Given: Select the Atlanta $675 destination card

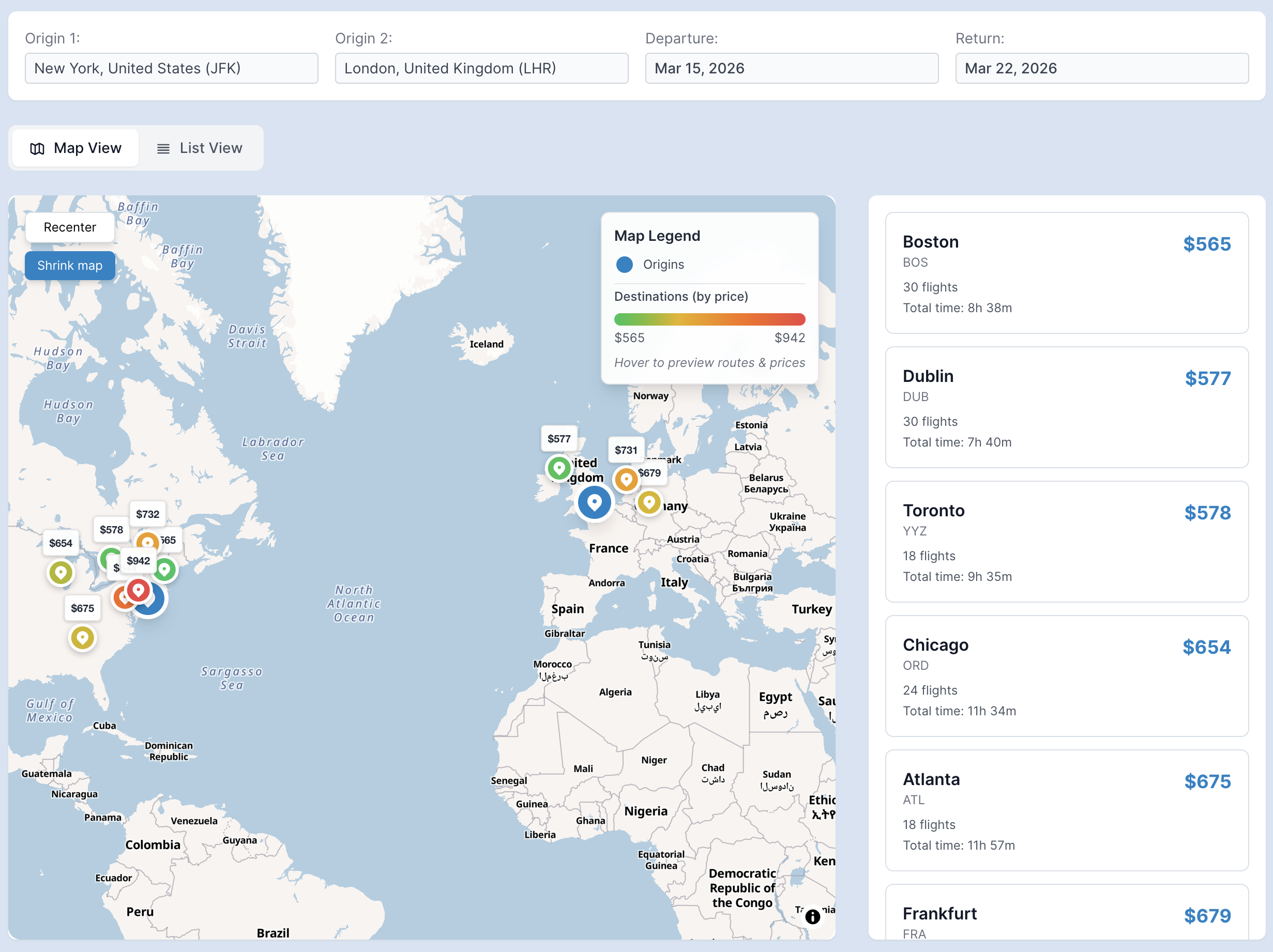Looking at the screenshot, I should click(x=1066, y=810).
